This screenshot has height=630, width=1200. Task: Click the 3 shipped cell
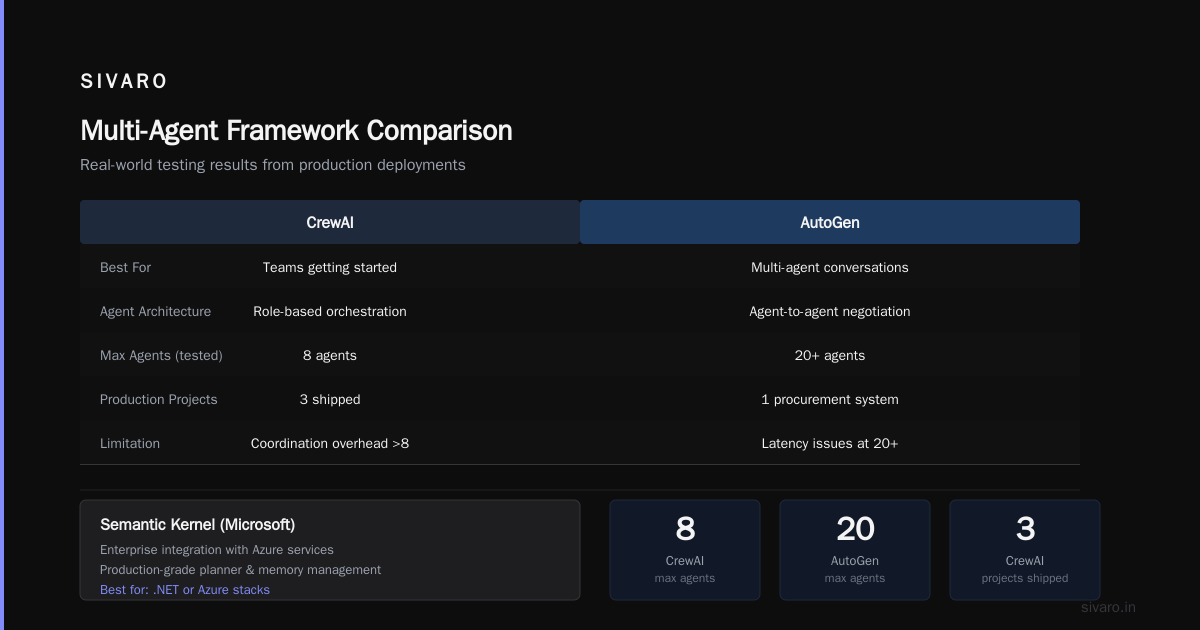[x=330, y=400]
